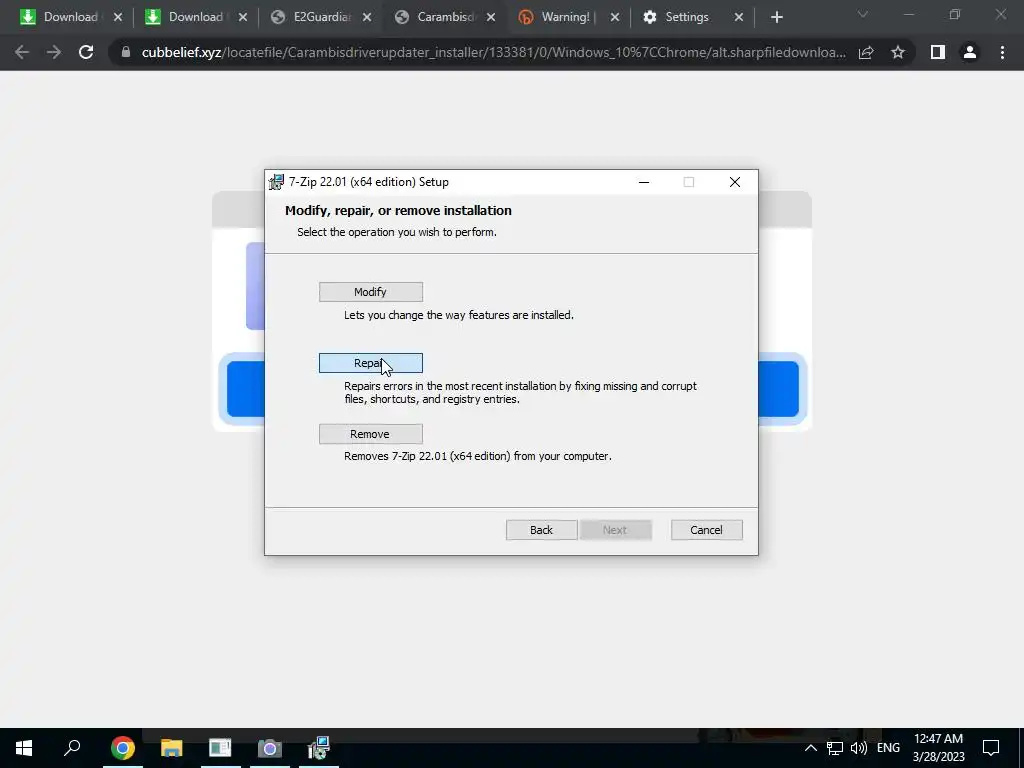Open Chrome from the taskbar
This screenshot has width=1024, height=768.
pos(122,748)
